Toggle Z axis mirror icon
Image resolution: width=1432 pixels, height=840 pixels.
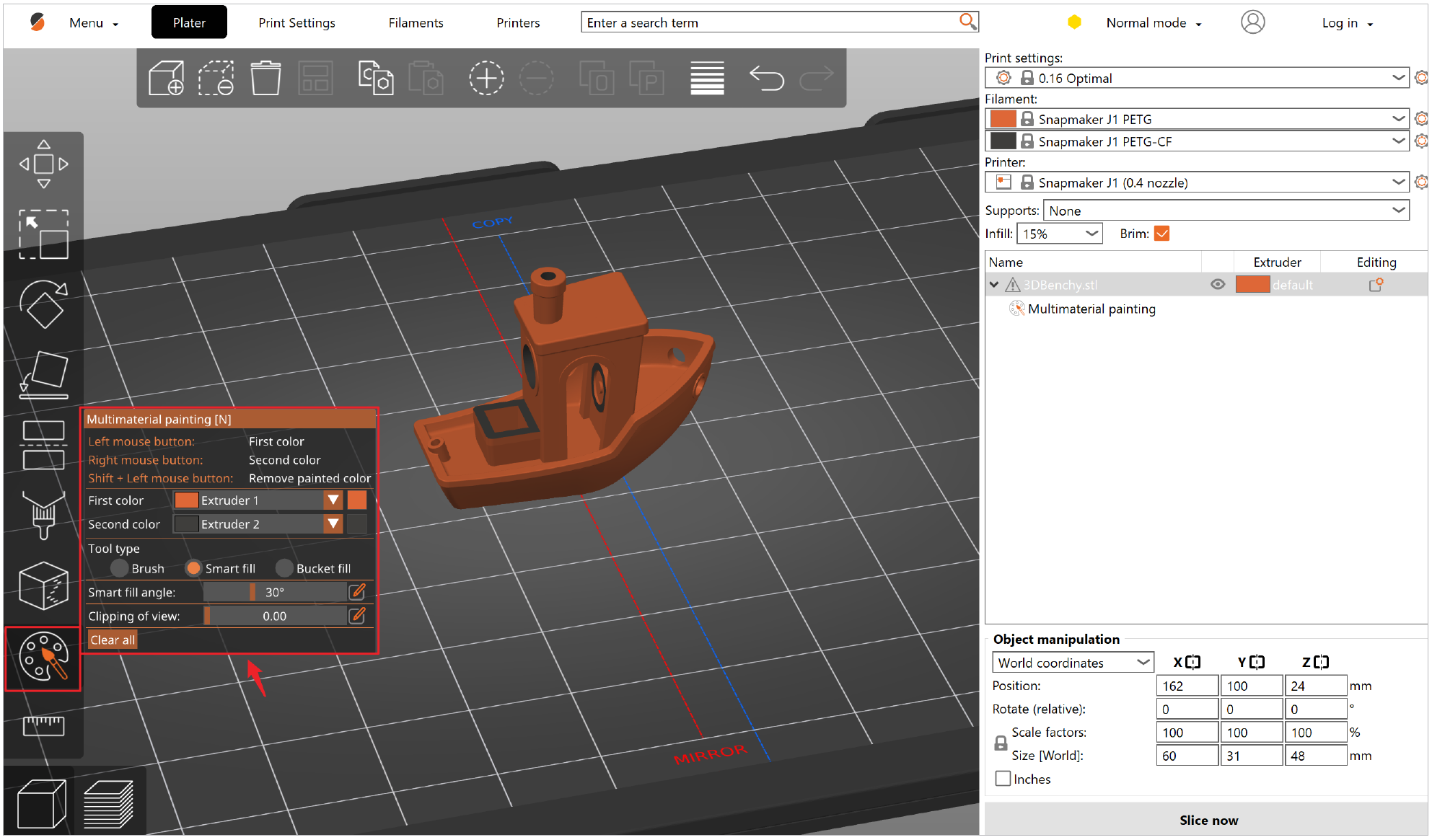tap(1321, 662)
